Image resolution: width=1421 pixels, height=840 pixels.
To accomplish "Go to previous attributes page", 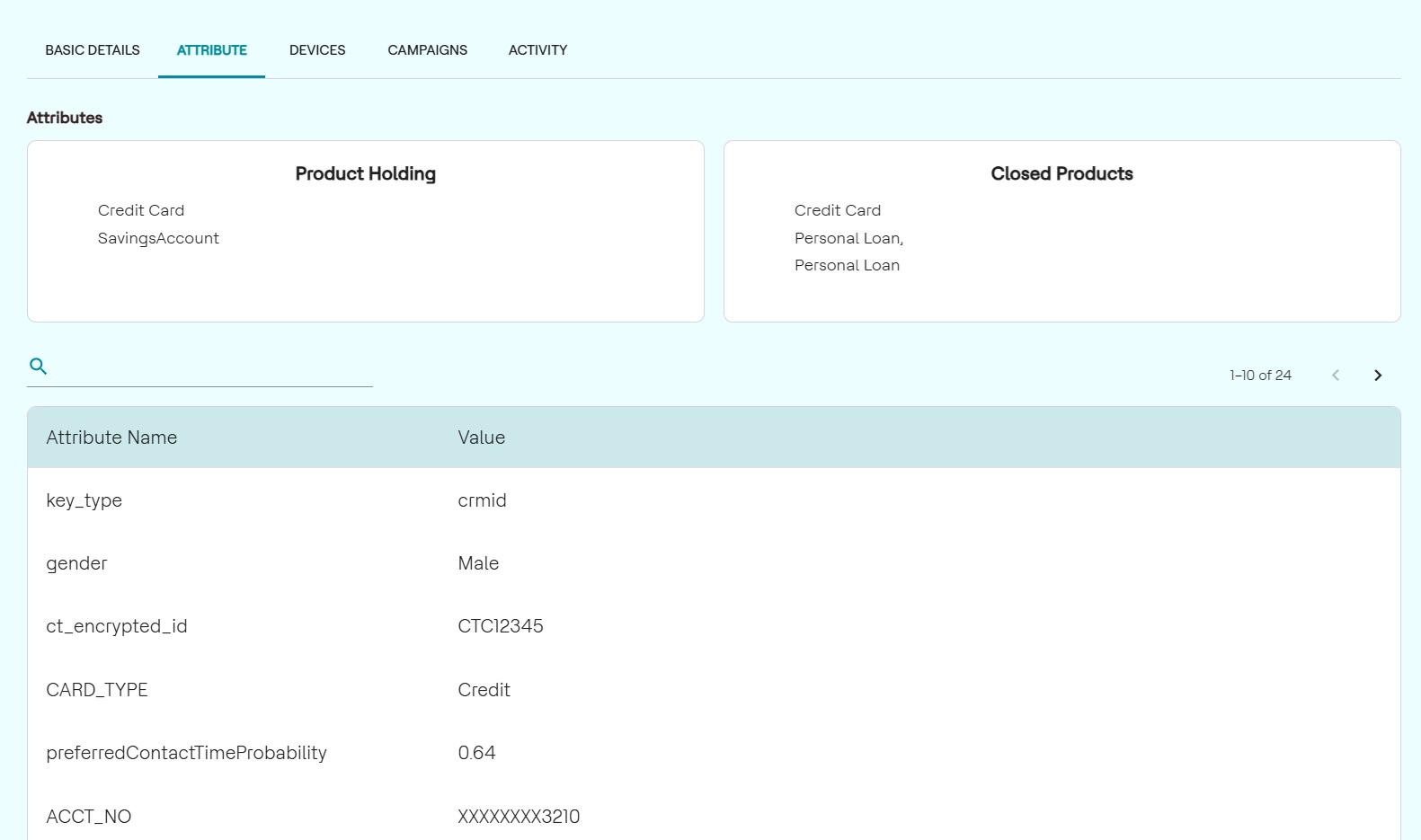I will click(1336, 376).
